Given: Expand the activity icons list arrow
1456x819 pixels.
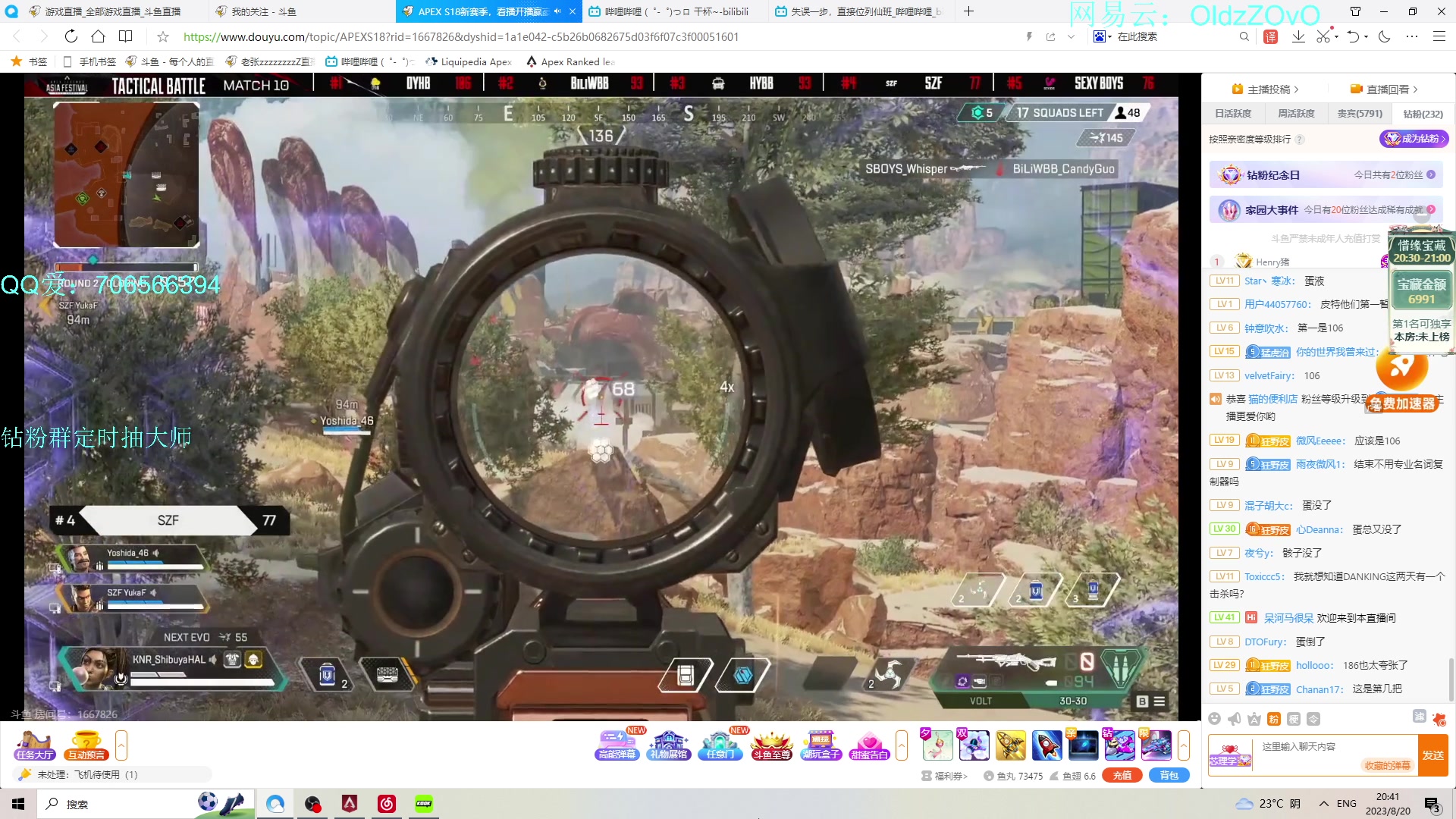Looking at the screenshot, I should (902, 745).
